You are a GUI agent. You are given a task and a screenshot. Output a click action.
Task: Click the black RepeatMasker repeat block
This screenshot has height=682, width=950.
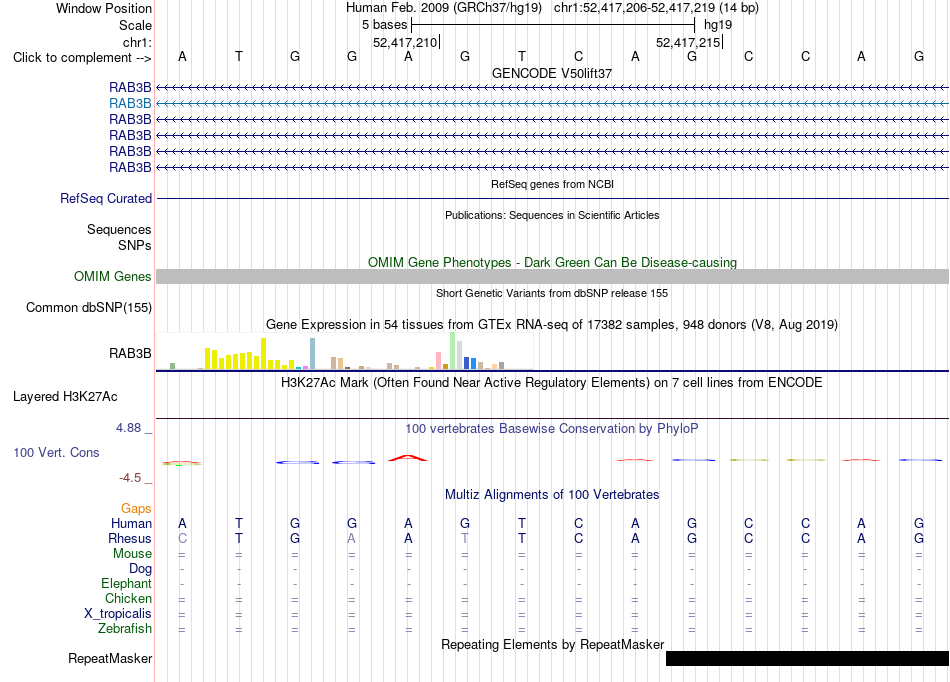[x=807, y=658]
